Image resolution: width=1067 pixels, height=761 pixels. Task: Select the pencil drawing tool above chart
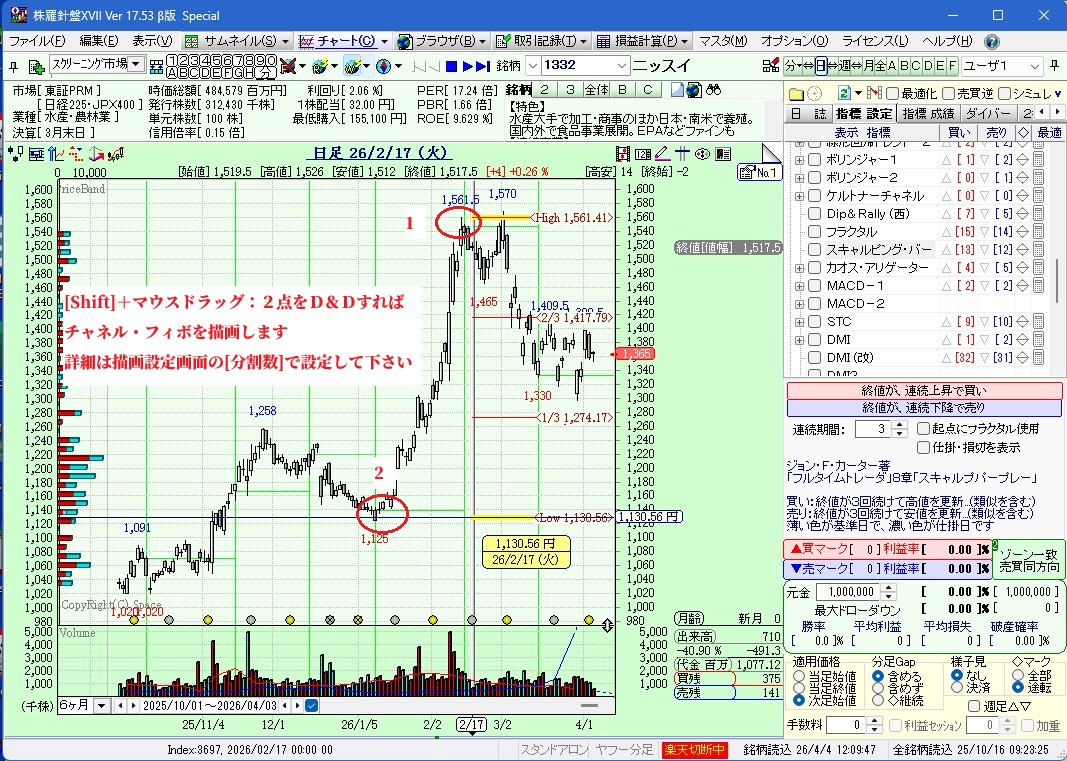[x=662, y=154]
